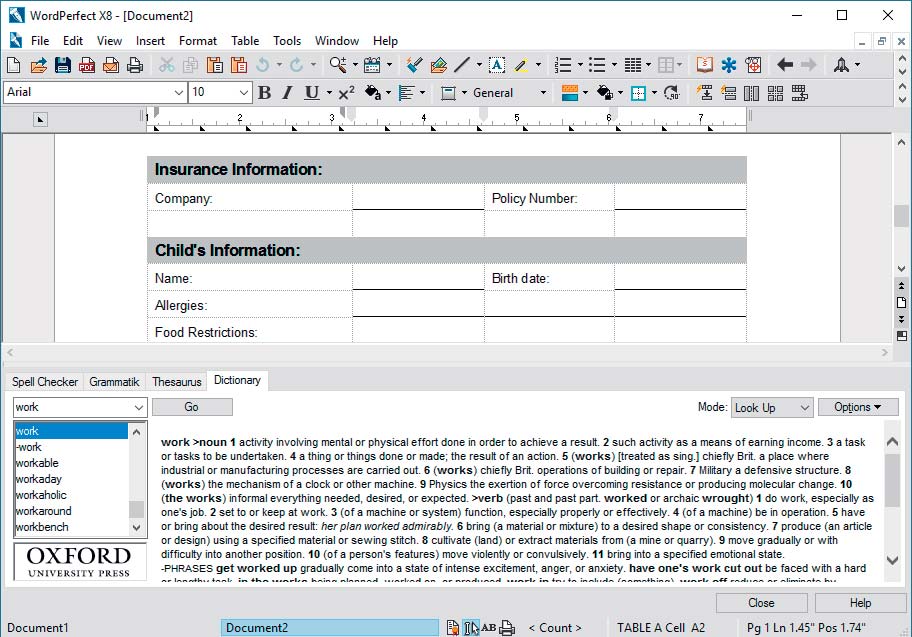This screenshot has width=912, height=637.
Task: Open the dictionary word combo box arrow
Action: (x=138, y=407)
